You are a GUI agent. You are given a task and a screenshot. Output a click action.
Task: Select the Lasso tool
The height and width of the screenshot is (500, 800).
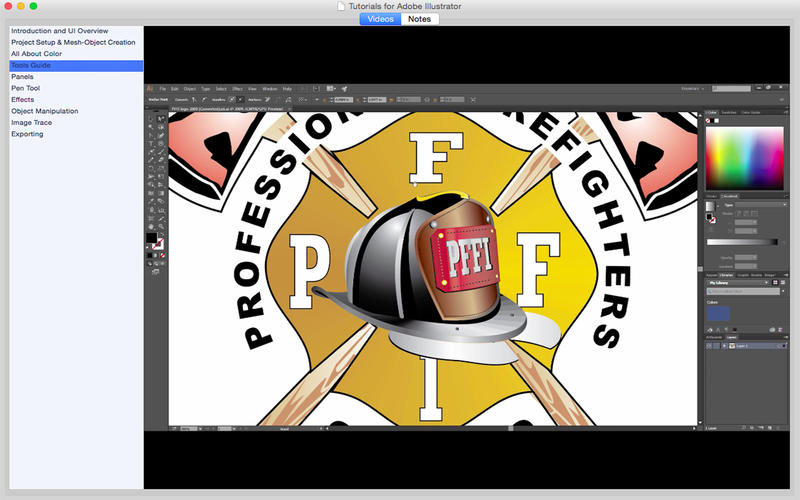point(161,127)
